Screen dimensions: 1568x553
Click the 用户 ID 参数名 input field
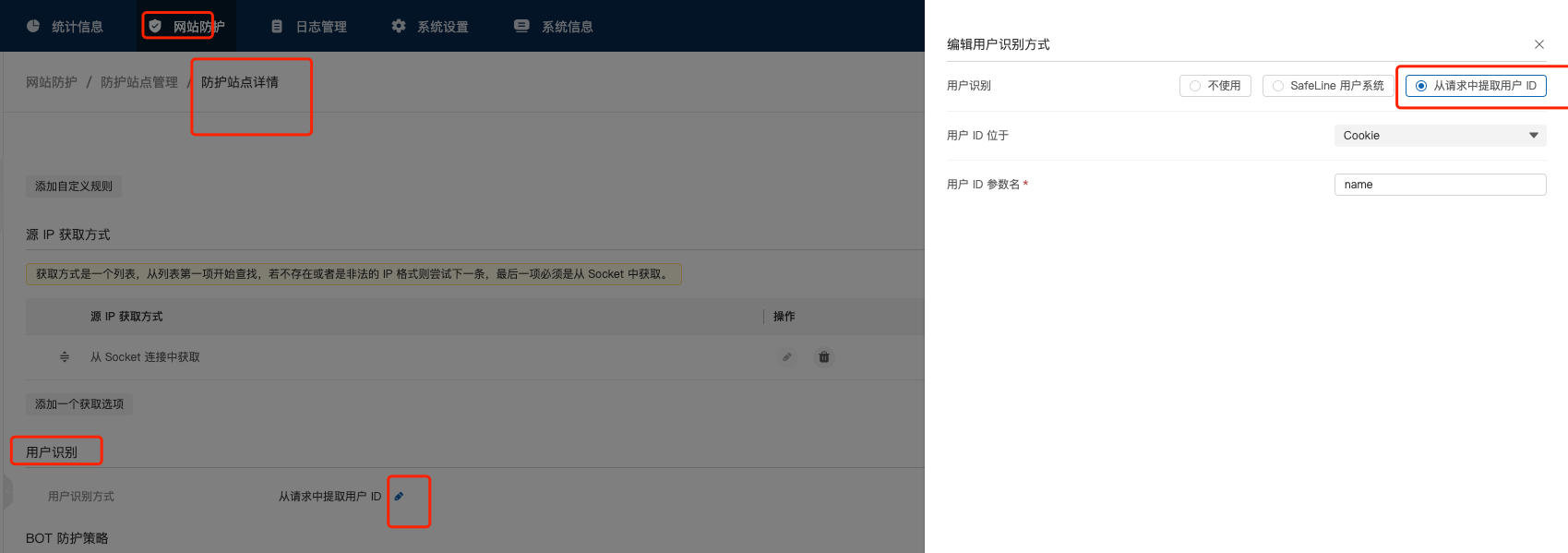click(x=1440, y=185)
